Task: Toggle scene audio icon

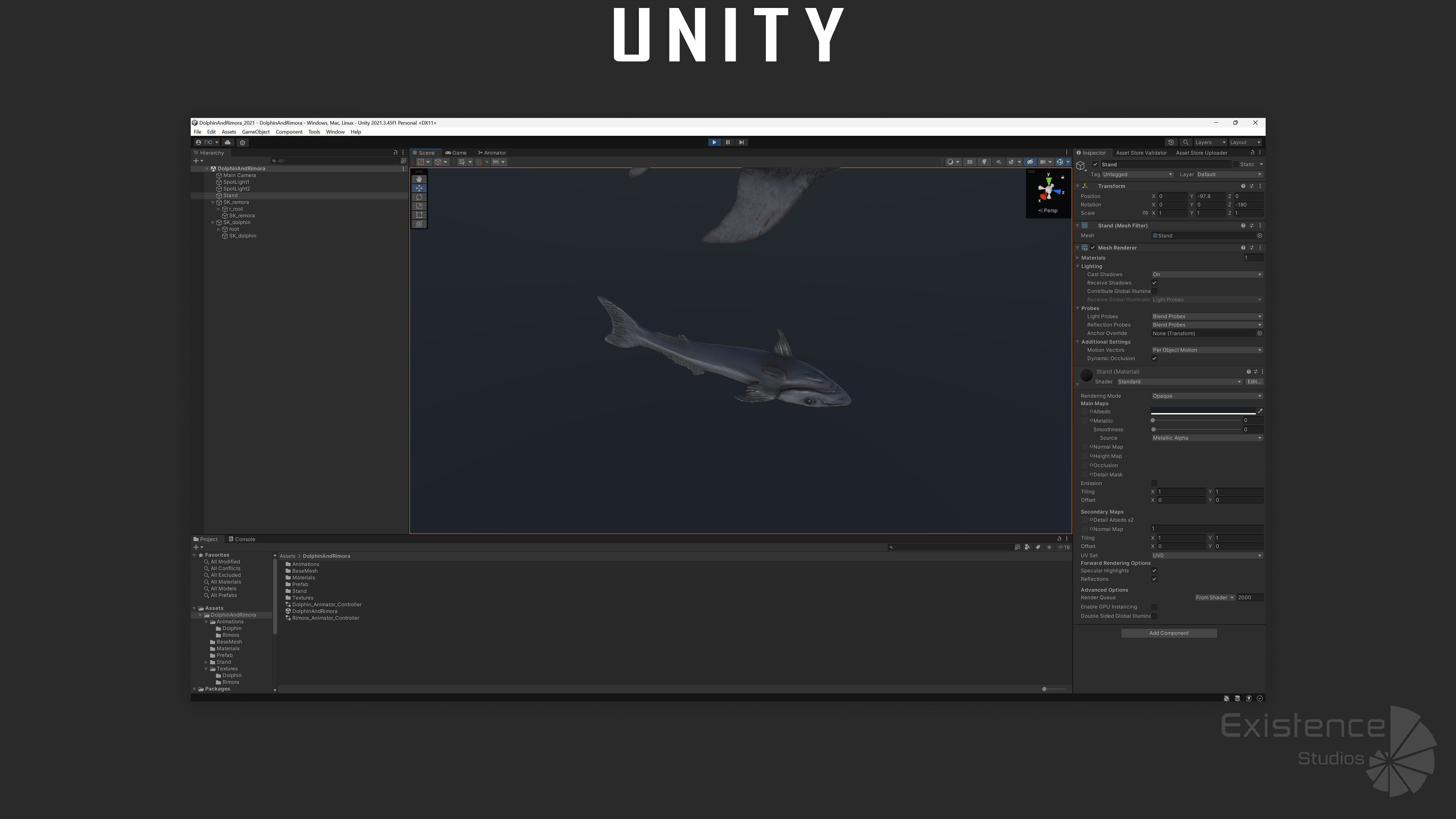Action: click(998, 162)
